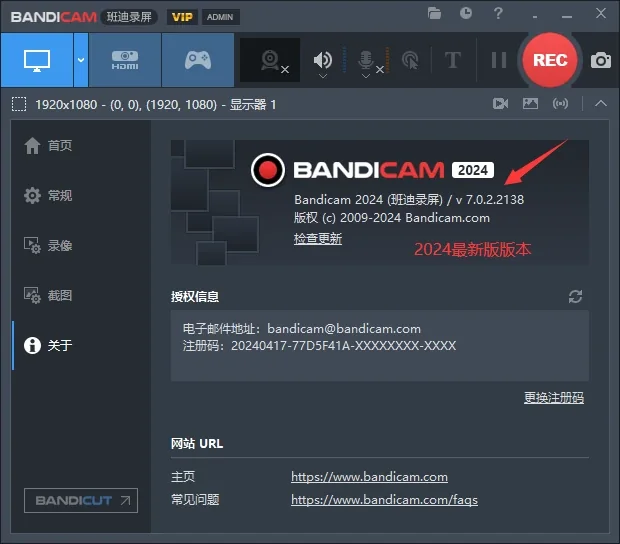
Task: Click the Bandicam red record logo
Action: click(268, 170)
